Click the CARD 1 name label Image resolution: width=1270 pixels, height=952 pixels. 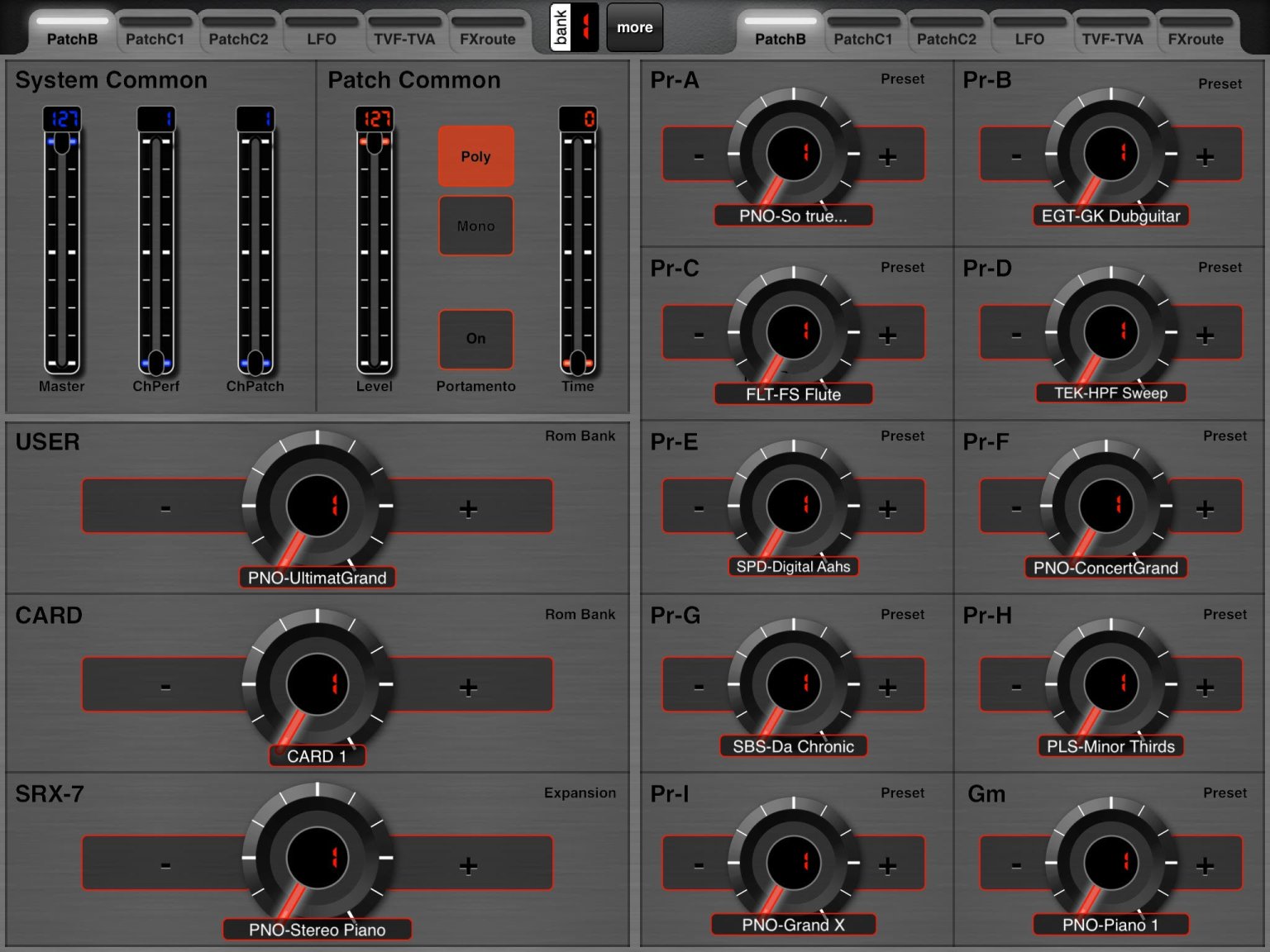317,756
